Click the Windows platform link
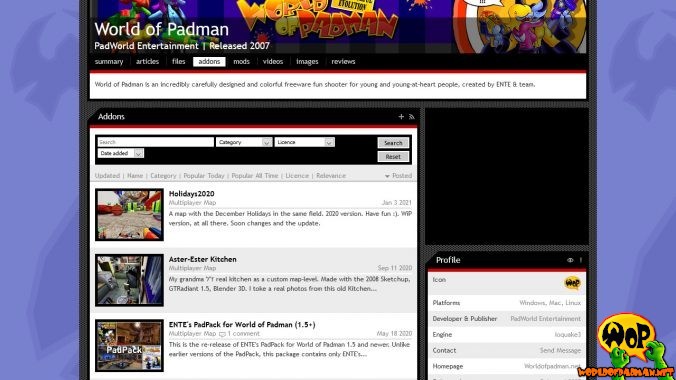 [532, 303]
